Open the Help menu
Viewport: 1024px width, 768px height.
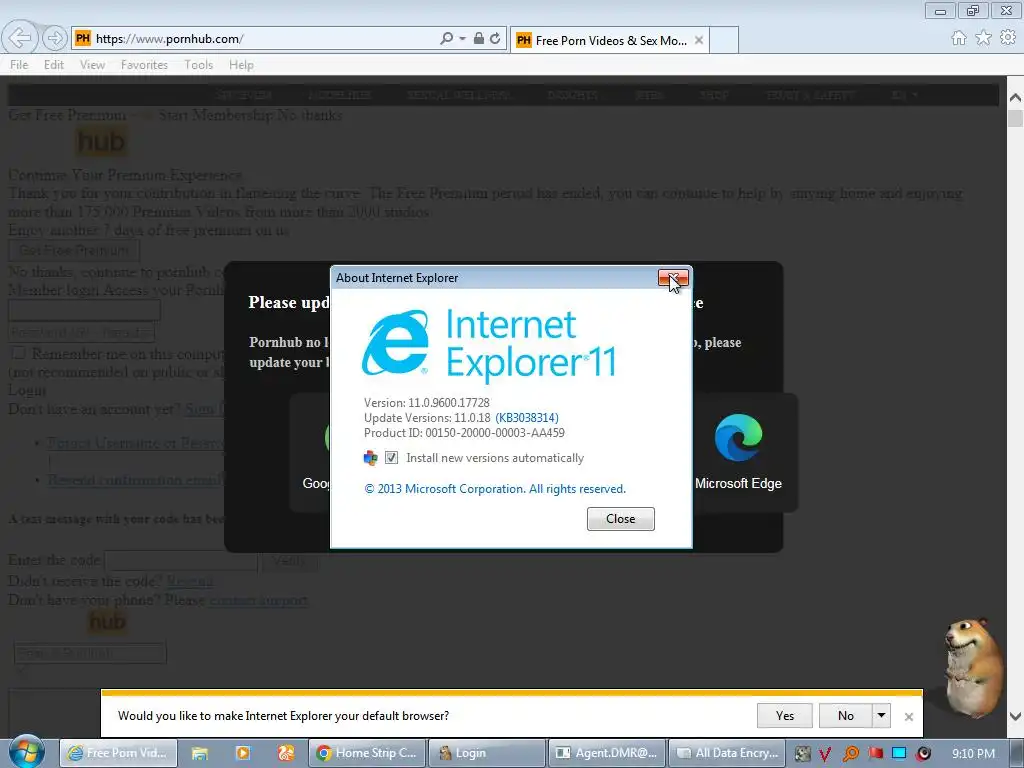point(241,65)
